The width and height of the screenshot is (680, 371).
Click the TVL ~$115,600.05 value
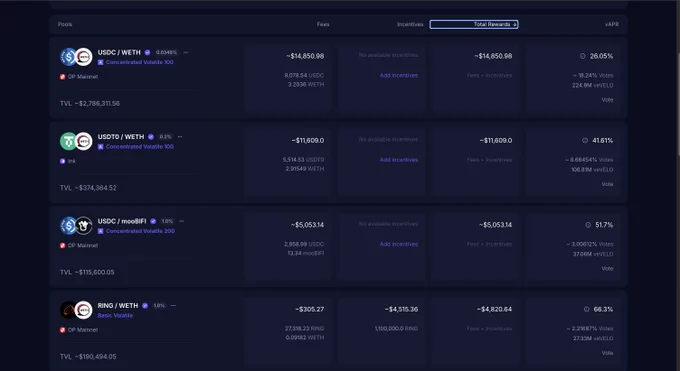87,272
